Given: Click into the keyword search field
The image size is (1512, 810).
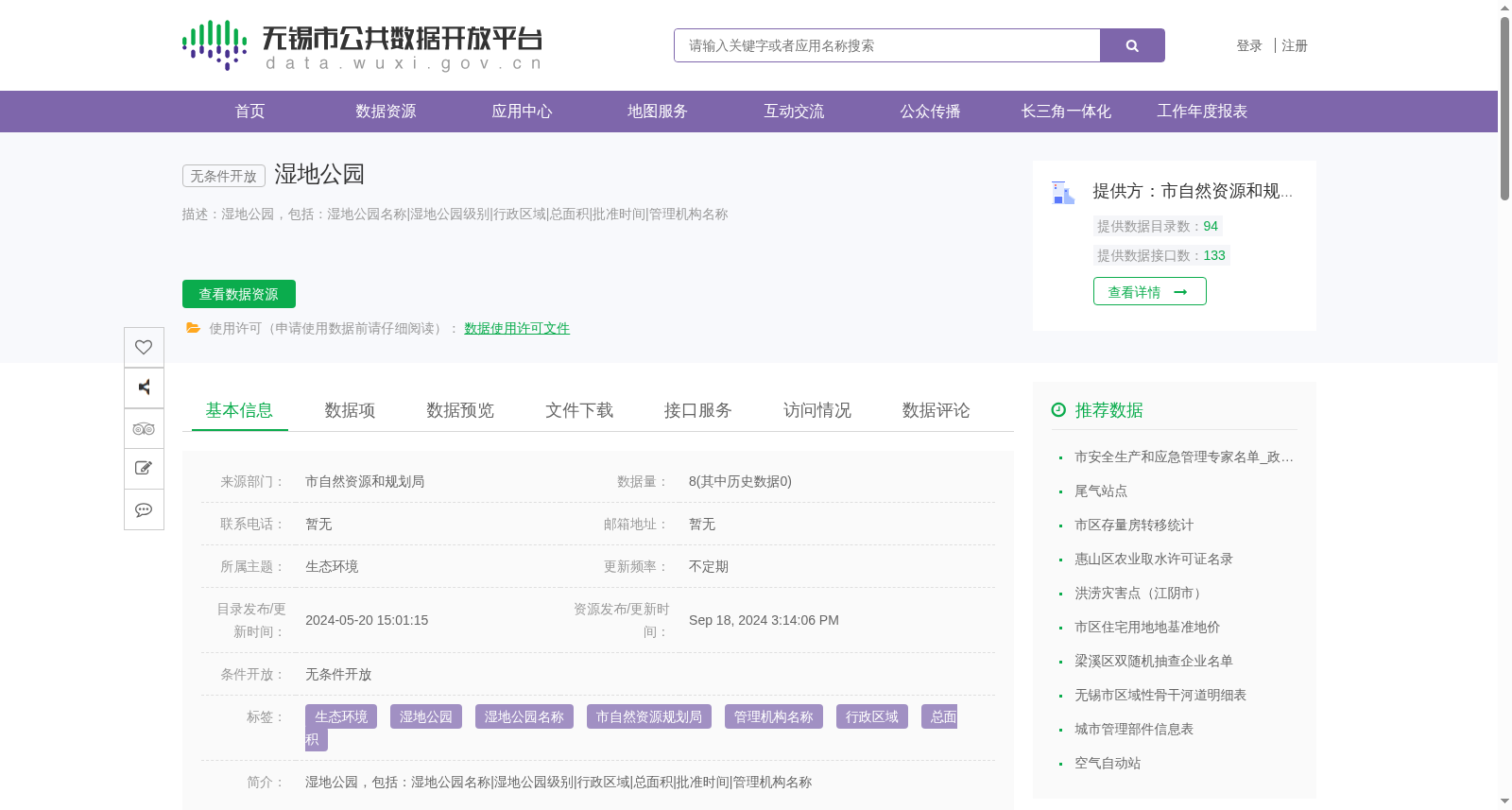Looking at the screenshot, I should point(887,45).
